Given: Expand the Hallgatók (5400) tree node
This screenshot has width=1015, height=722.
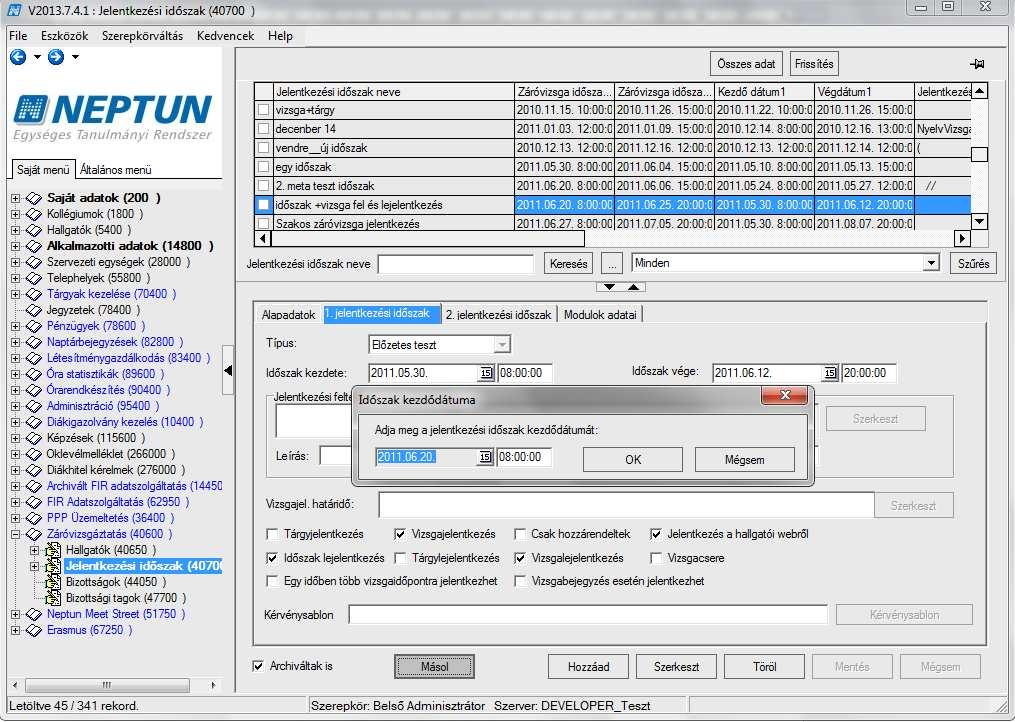Looking at the screenshot, I should (x=15, y=230).
